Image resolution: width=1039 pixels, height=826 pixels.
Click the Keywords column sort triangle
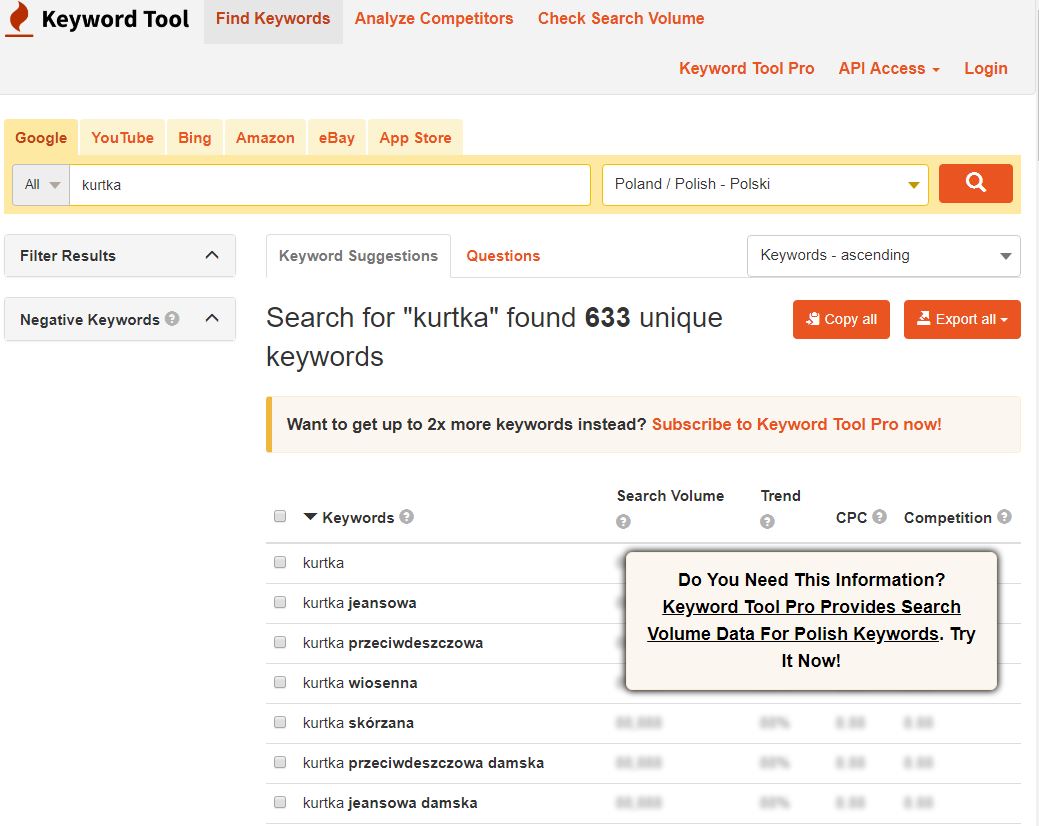(x=309, y=517)
